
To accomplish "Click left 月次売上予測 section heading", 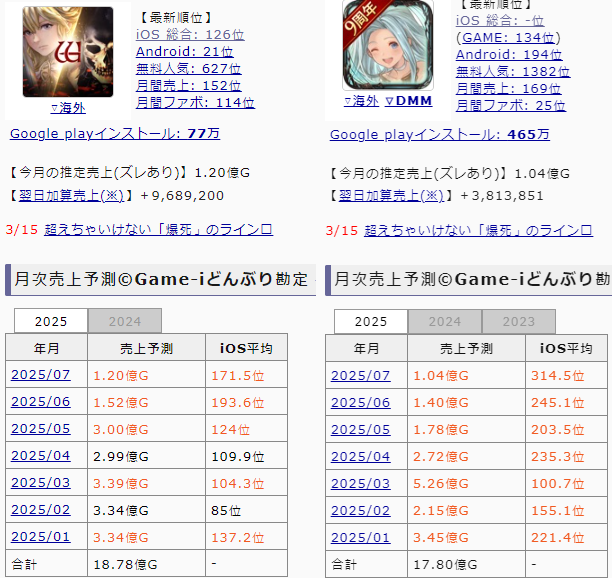I will (x=161, y=279).
